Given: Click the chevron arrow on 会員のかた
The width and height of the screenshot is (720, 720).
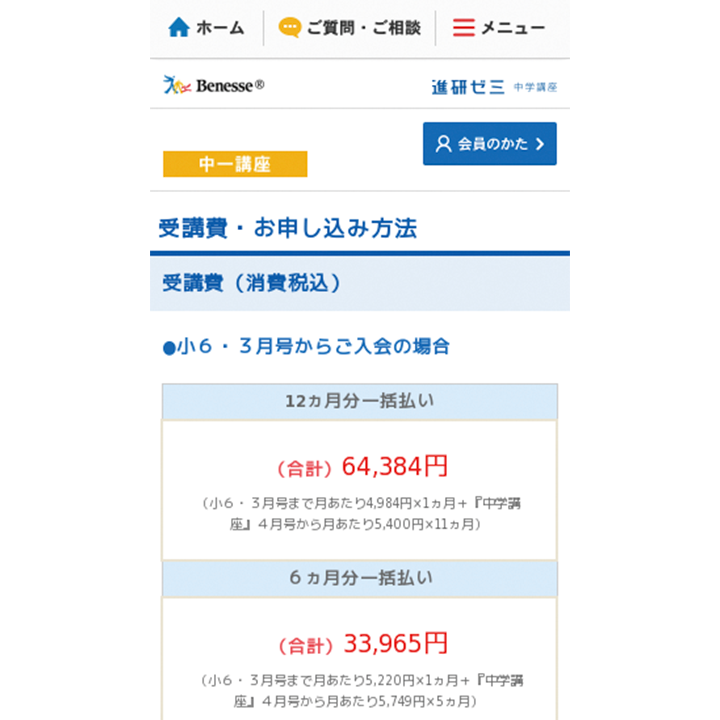Looking at the screenshot, I should [x=540, y=144].
